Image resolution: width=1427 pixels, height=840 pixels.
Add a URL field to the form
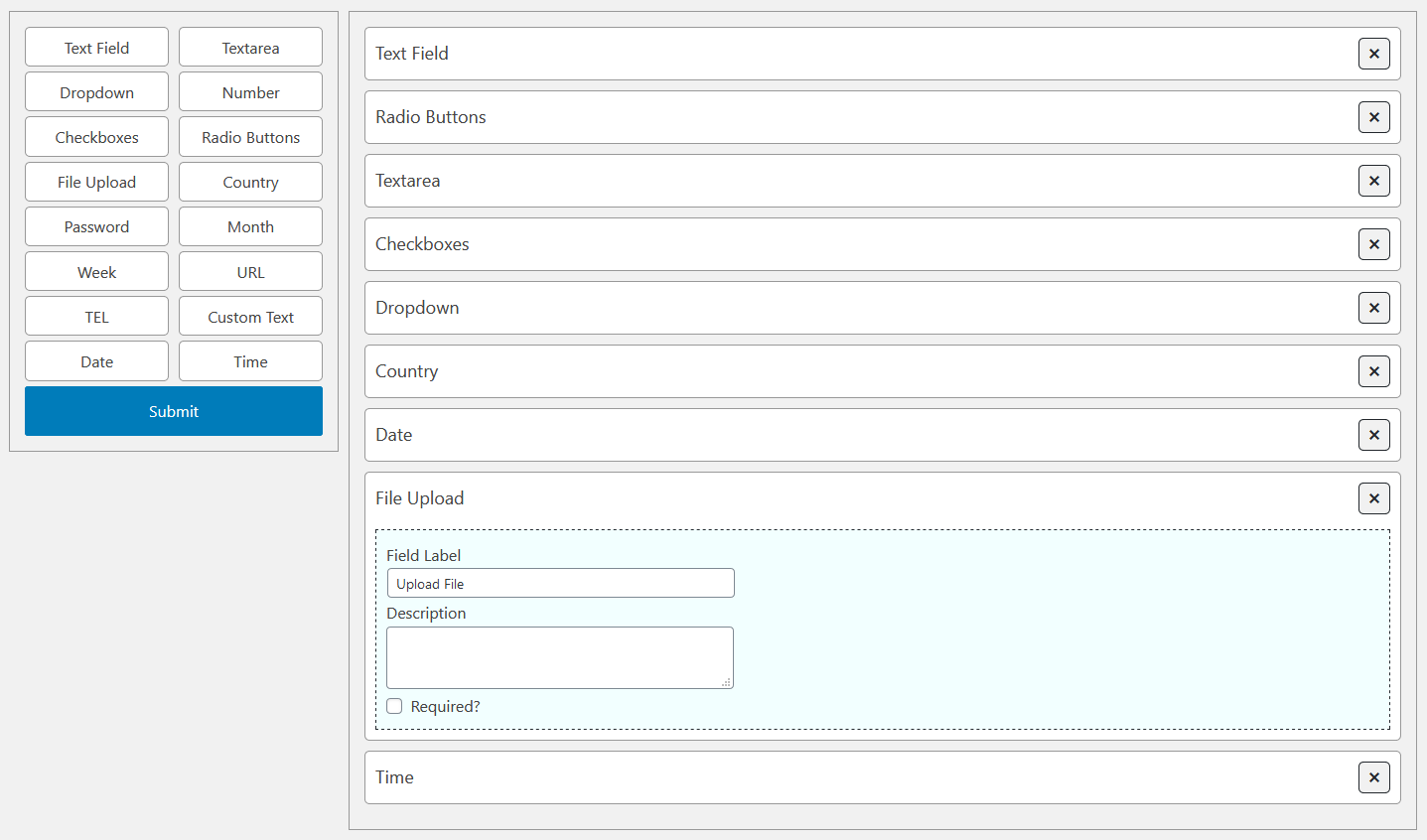point(250,271)
